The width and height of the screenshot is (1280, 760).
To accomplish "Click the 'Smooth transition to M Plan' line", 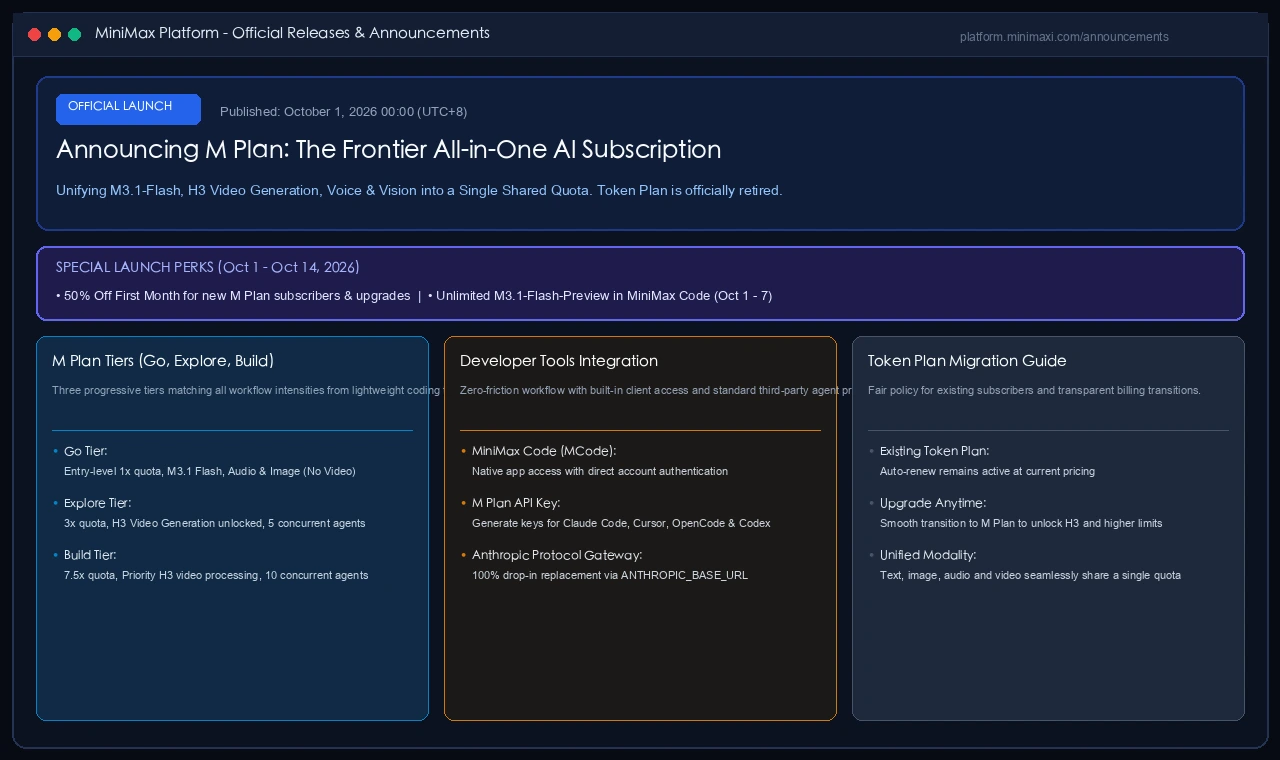I will [x=1021, y=523].
